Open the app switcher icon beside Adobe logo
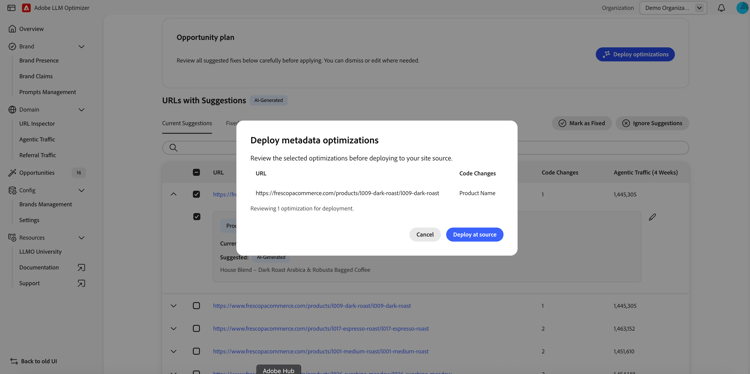The height and width of the screenshot is (374, 750). (11, 8)
